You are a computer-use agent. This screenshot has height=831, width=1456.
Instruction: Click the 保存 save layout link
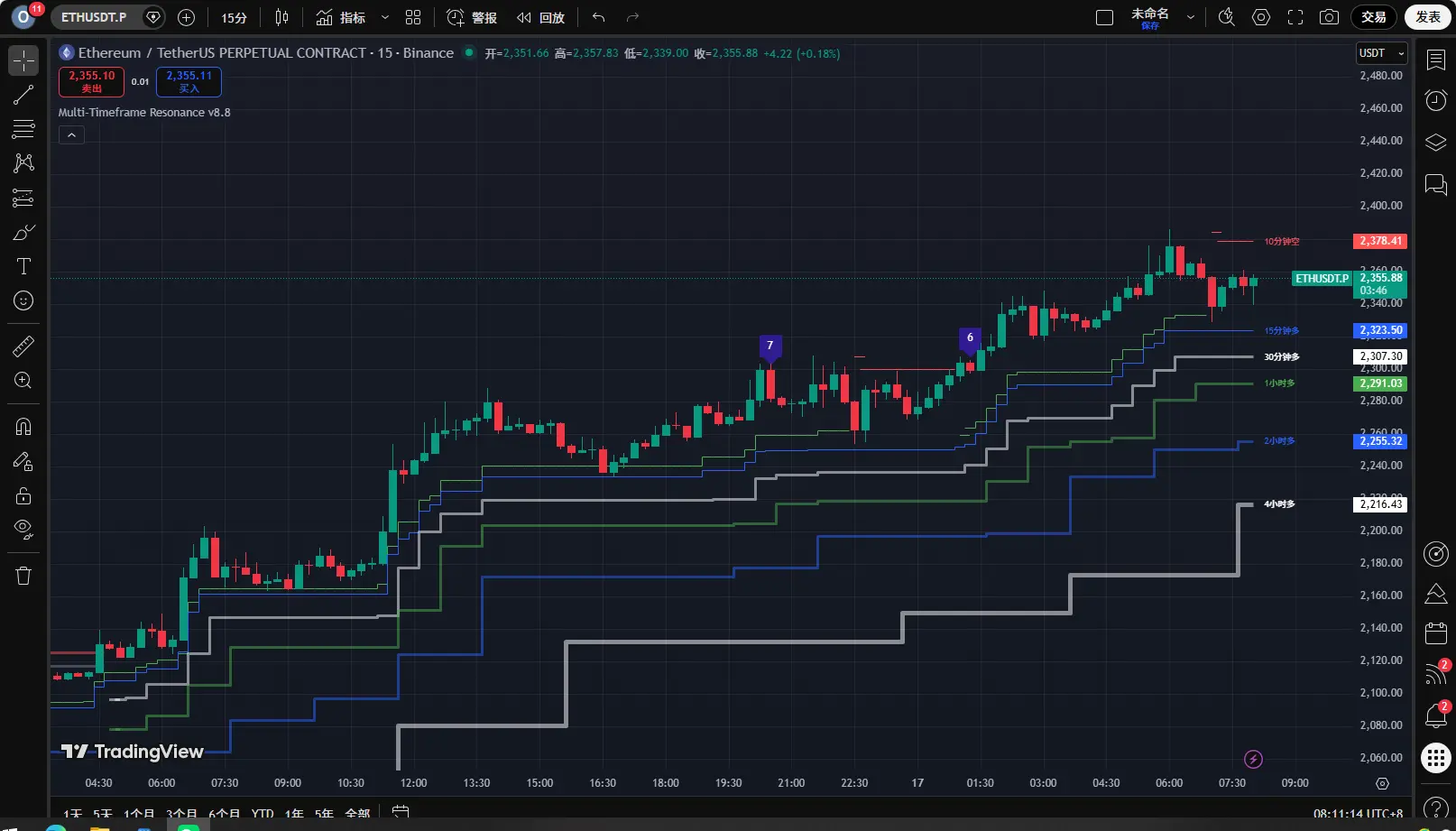pos(1150,26)
